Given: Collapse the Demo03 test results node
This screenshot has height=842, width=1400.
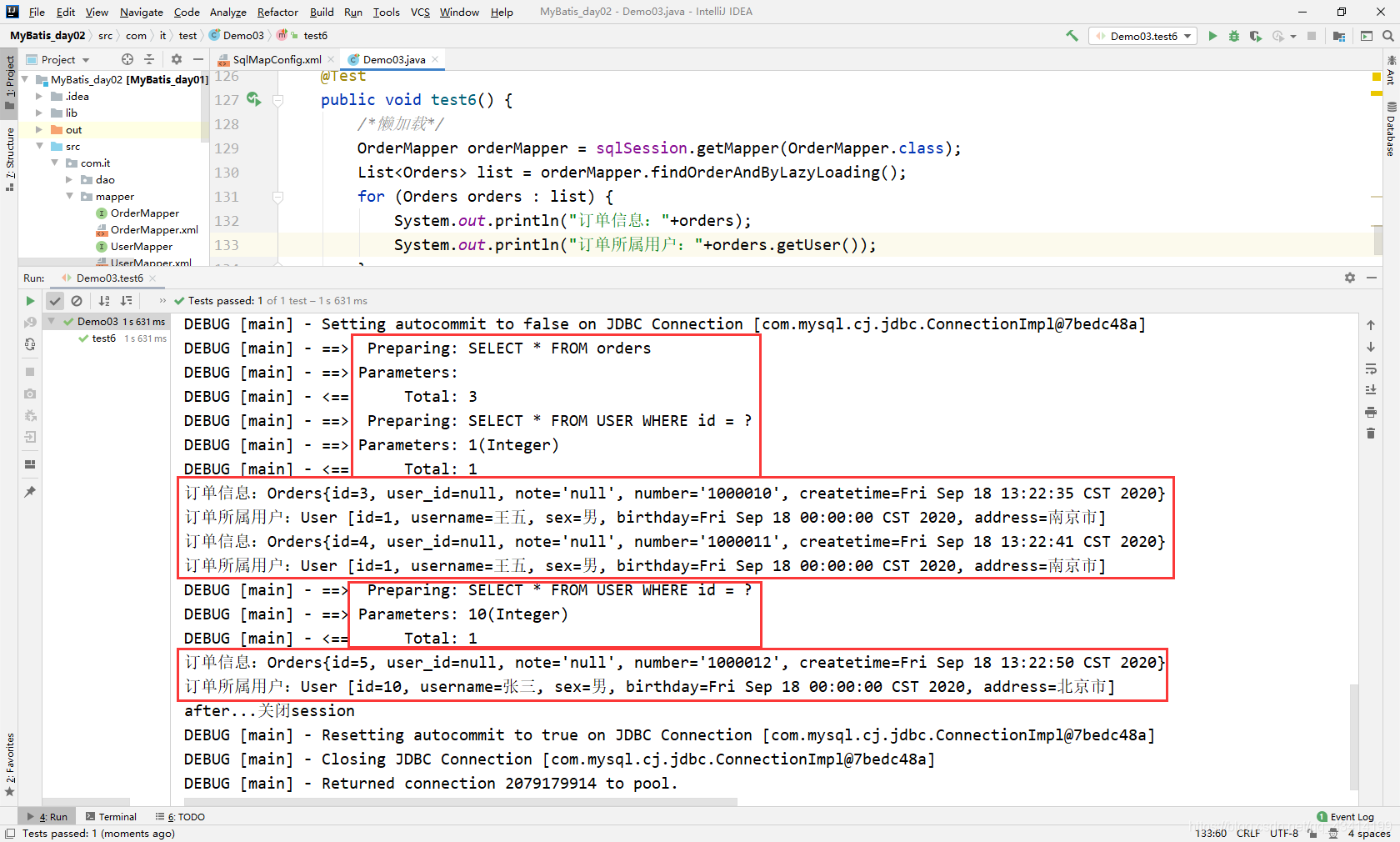Looking at the screenshot, I should [x=52, y=321].
